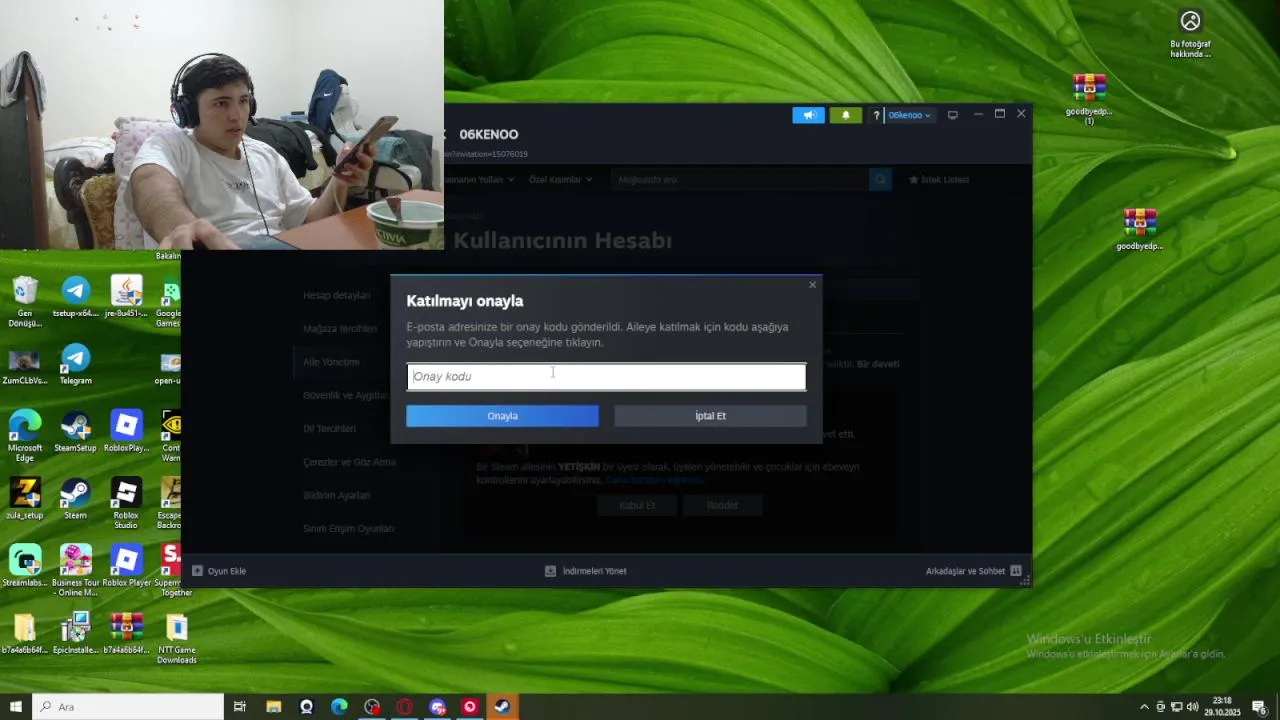The width and height of the screenshot is (1280, 720).
Task: Select tsetup-x64 Telegram installer icon
Action: (75, 297)
